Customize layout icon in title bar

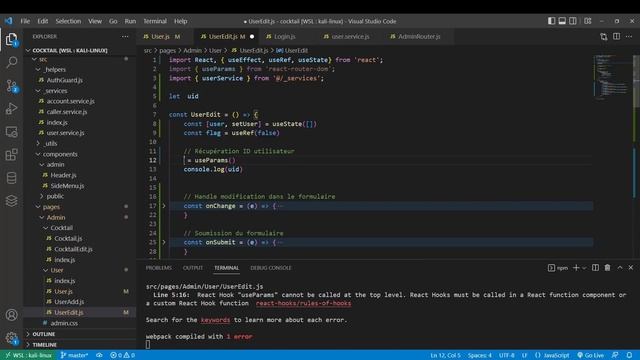[x=588, y=21]
